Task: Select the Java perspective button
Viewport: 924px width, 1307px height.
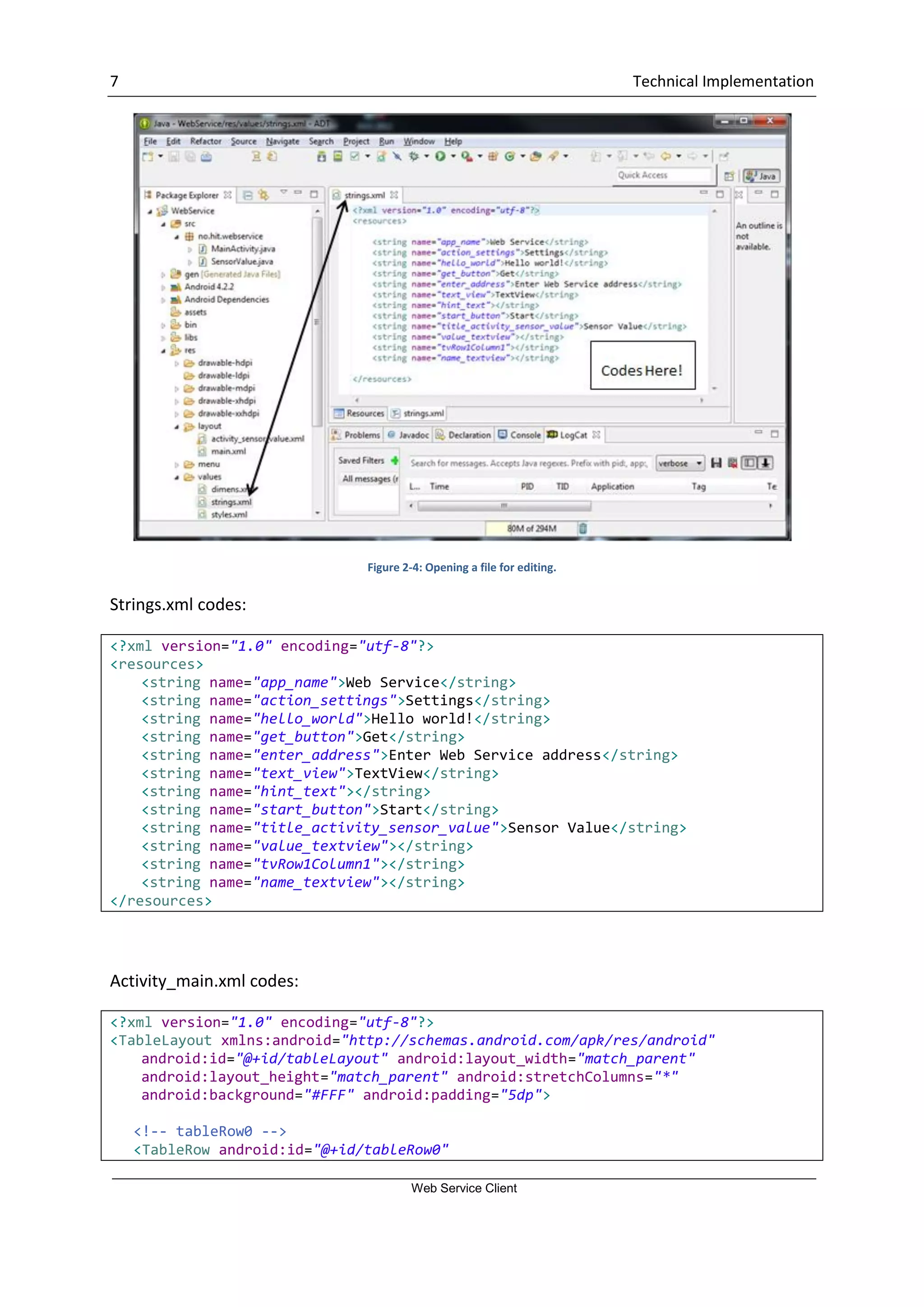Action: (x=761, y=176)
